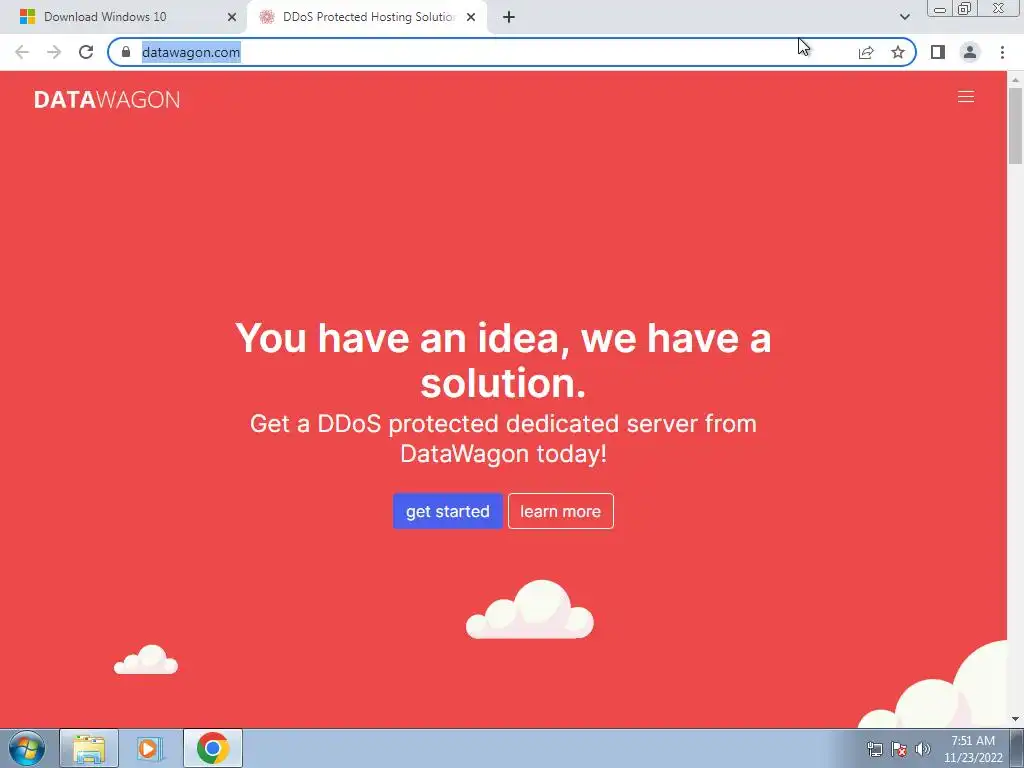Image resolution: width=1024 pixels, height=768 pixels.
Task: Open the Action Center flag icon
Action: [899, 749]
